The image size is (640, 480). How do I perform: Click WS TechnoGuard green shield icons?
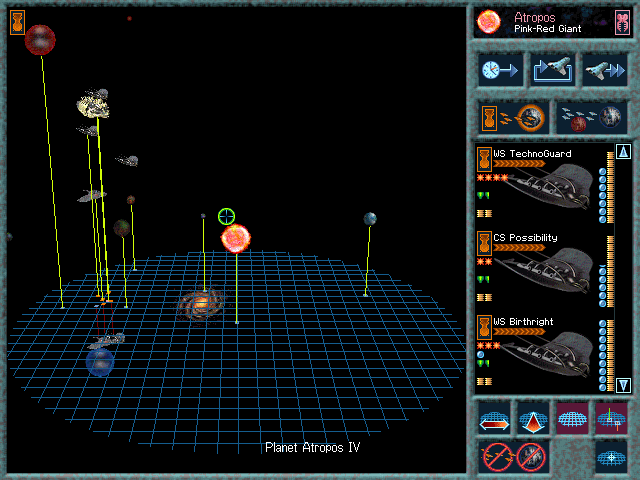(483, 196)
